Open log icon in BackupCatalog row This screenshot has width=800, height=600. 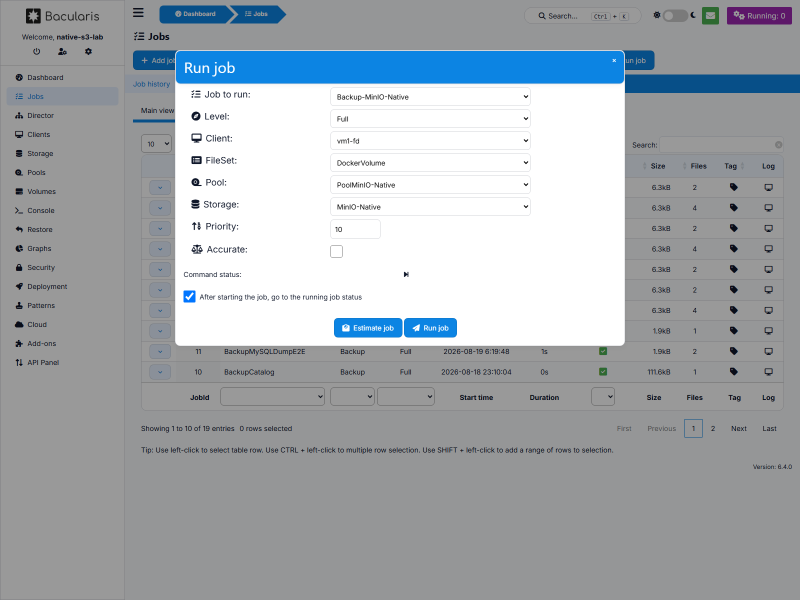pyautogui.click(x=768, y=371)
